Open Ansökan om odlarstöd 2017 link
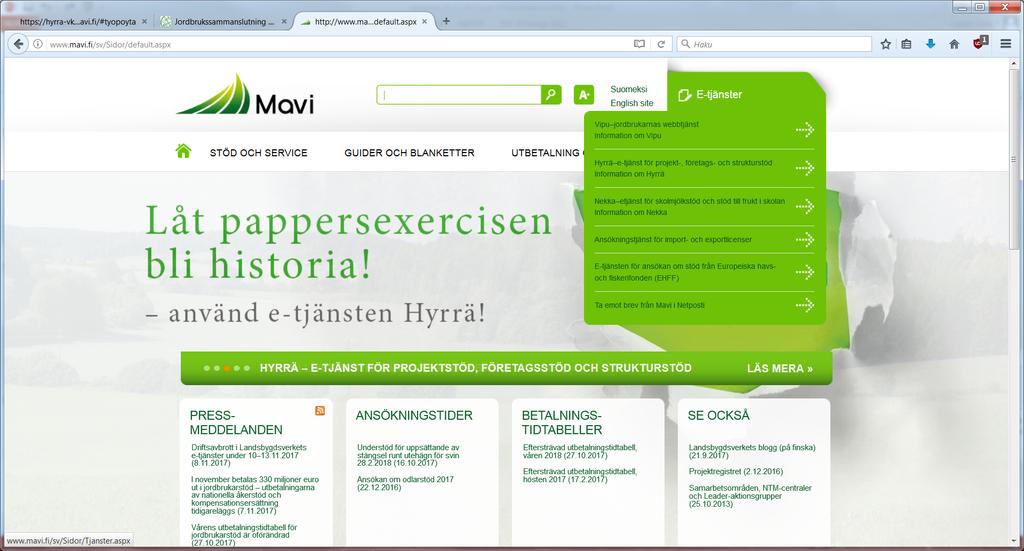Viewport: 1024px width, 551px height. click(x=405, y=483)
